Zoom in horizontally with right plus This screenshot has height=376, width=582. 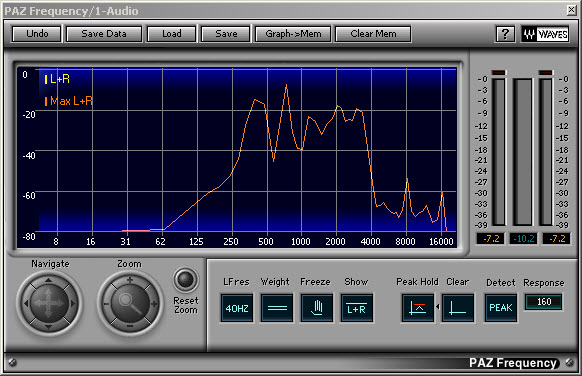153,304
